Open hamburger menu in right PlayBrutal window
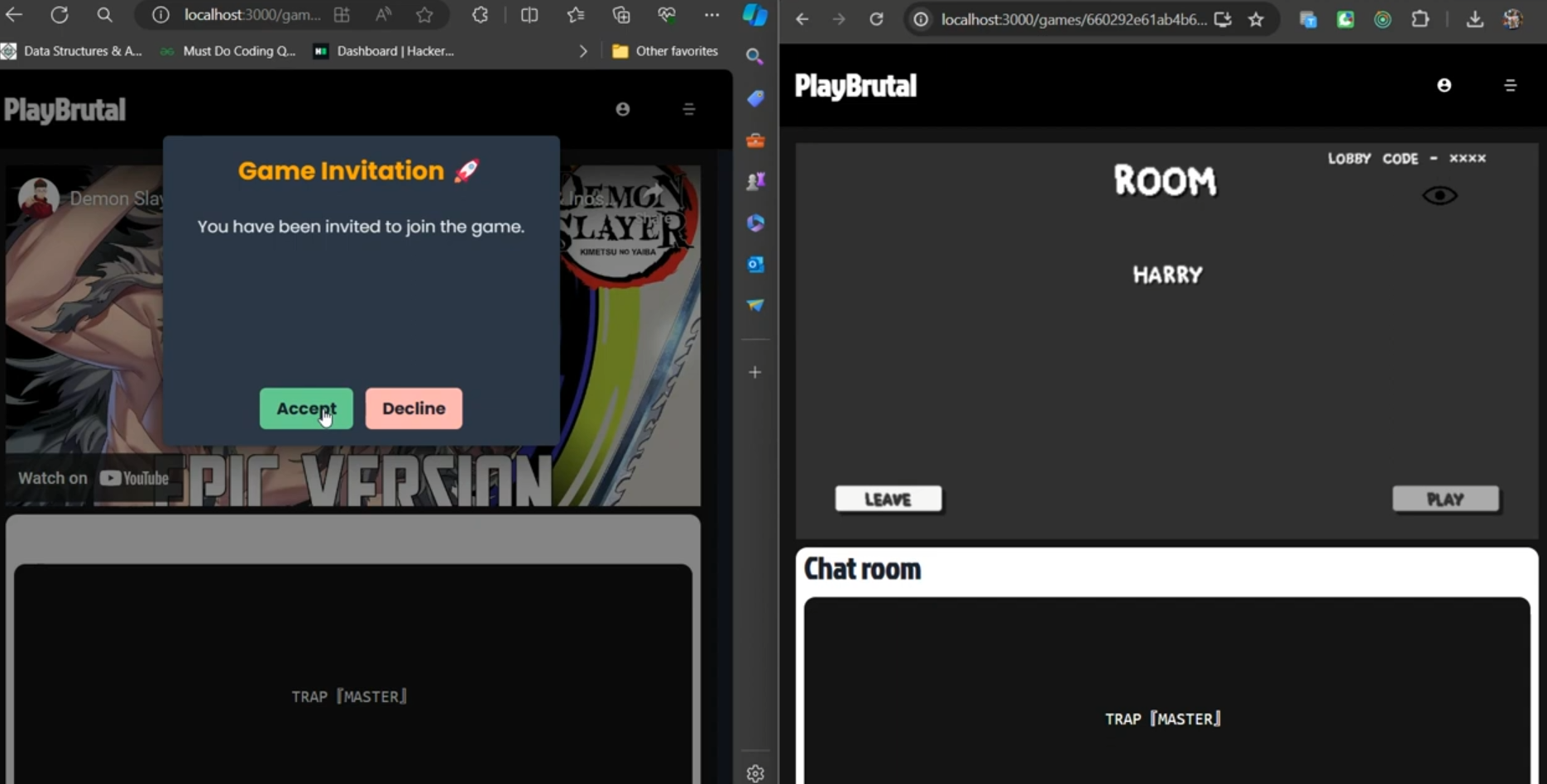Screen dimensions: 1547x784 click(1511, 85)
